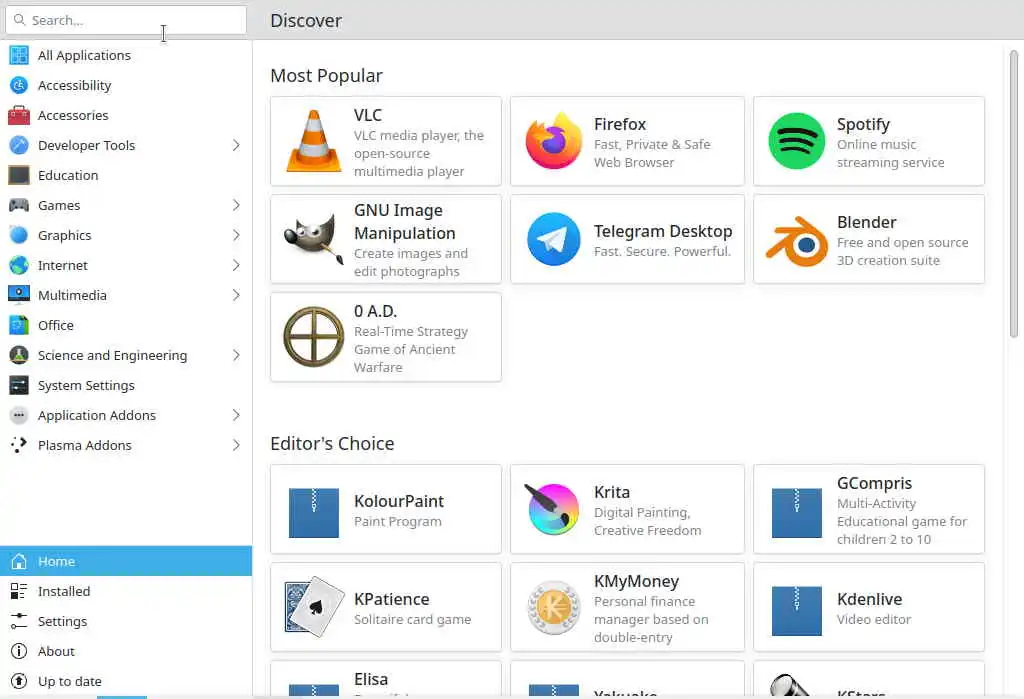Expand the Games category arrow

click(236, 205)
